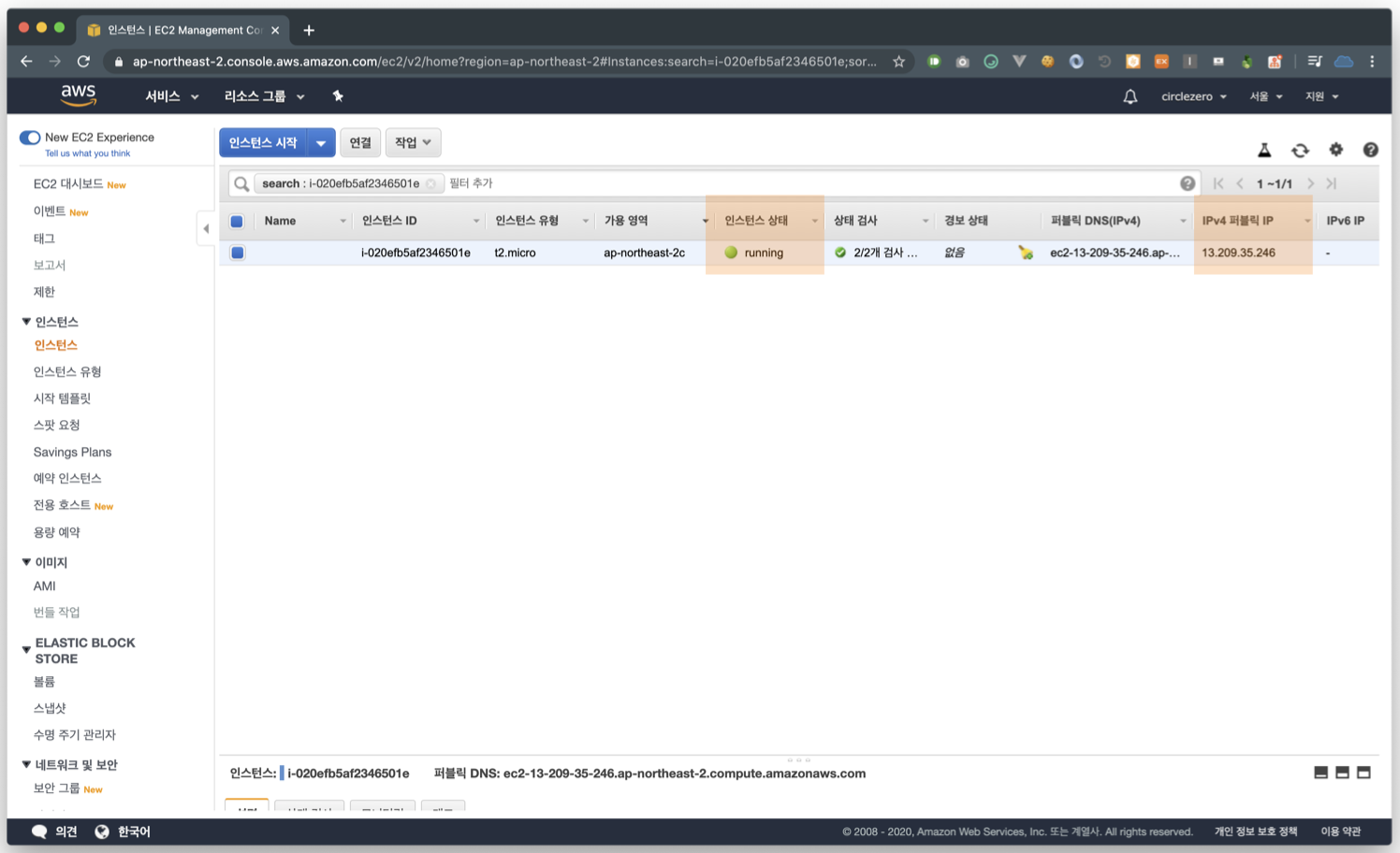1400x853 pixels.
Task: Toggle the New EC2 Experience switch
Action: pos(30,137)
